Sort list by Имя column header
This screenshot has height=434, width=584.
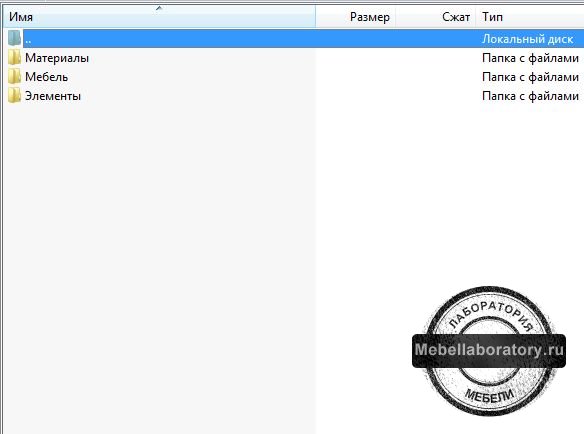click(x=159, y=17)
